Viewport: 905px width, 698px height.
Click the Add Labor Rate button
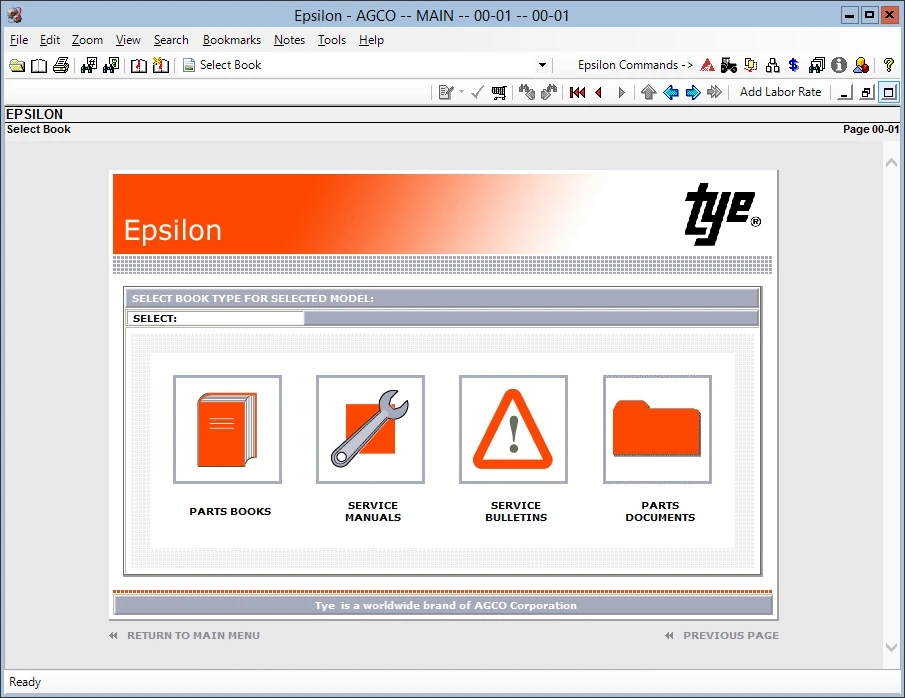coord(780,92)
